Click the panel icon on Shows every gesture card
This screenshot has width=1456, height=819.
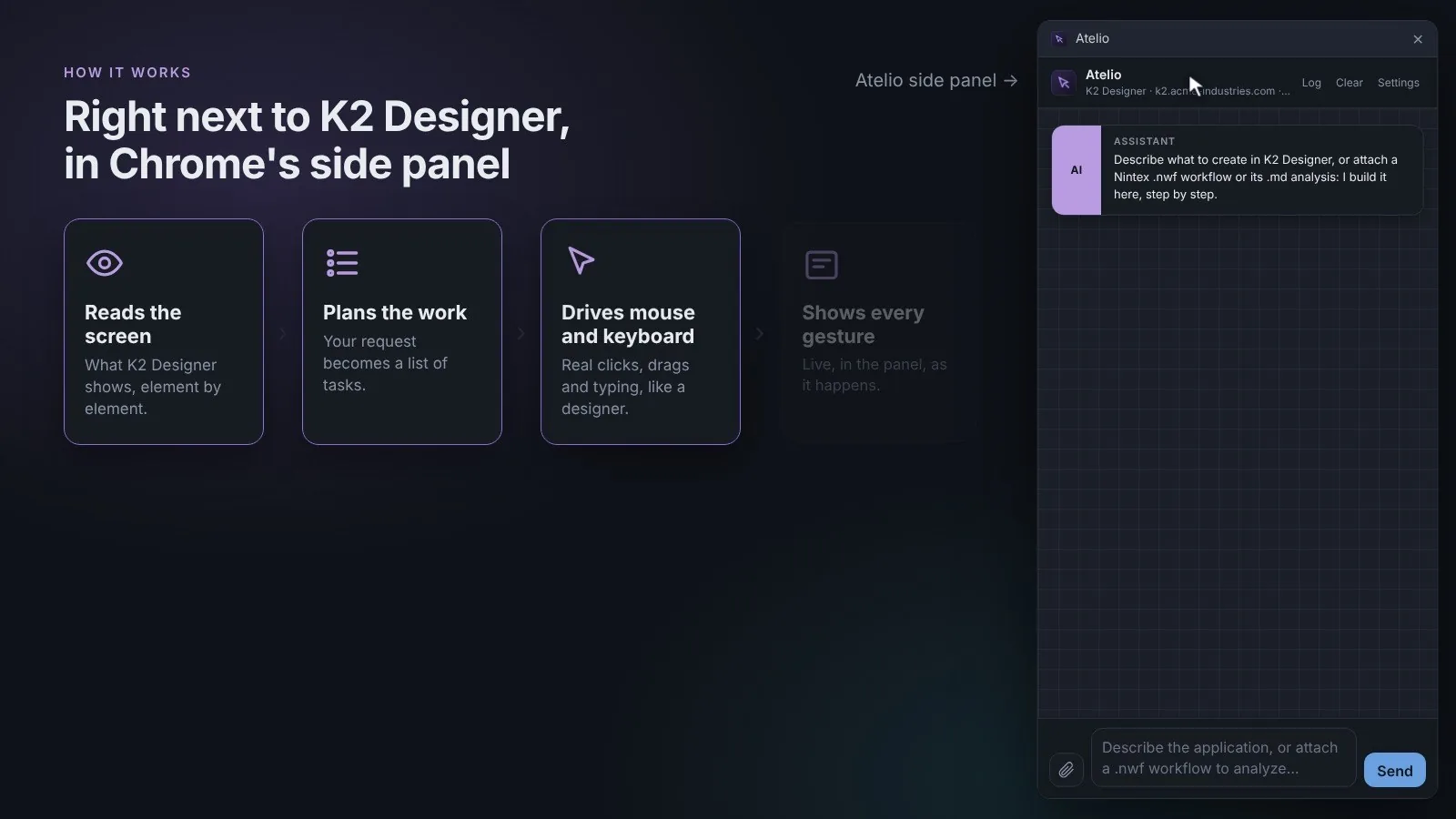coord(822,265)
